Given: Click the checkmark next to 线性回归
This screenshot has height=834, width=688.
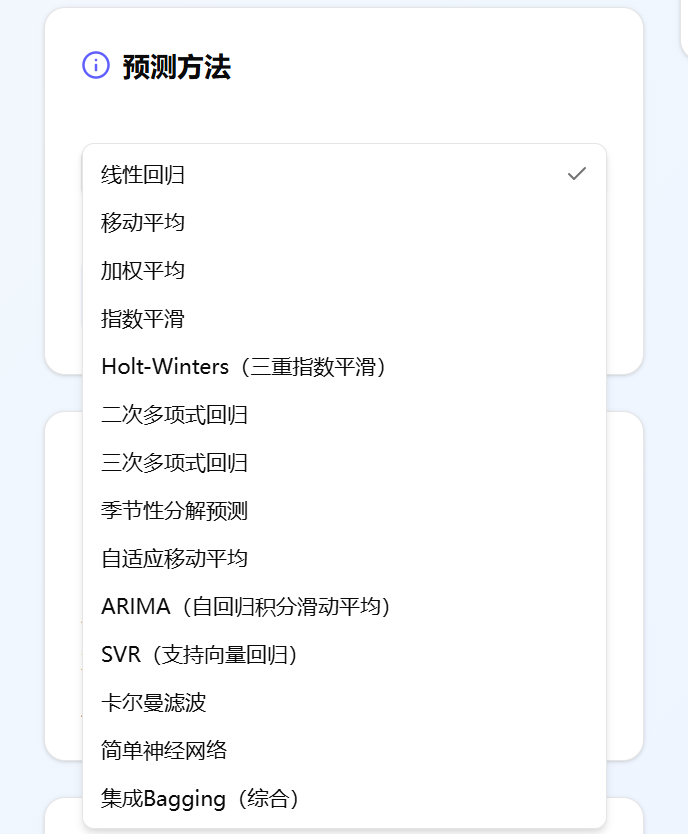Looking at the screenshot, I should click(x=576, y=174).
